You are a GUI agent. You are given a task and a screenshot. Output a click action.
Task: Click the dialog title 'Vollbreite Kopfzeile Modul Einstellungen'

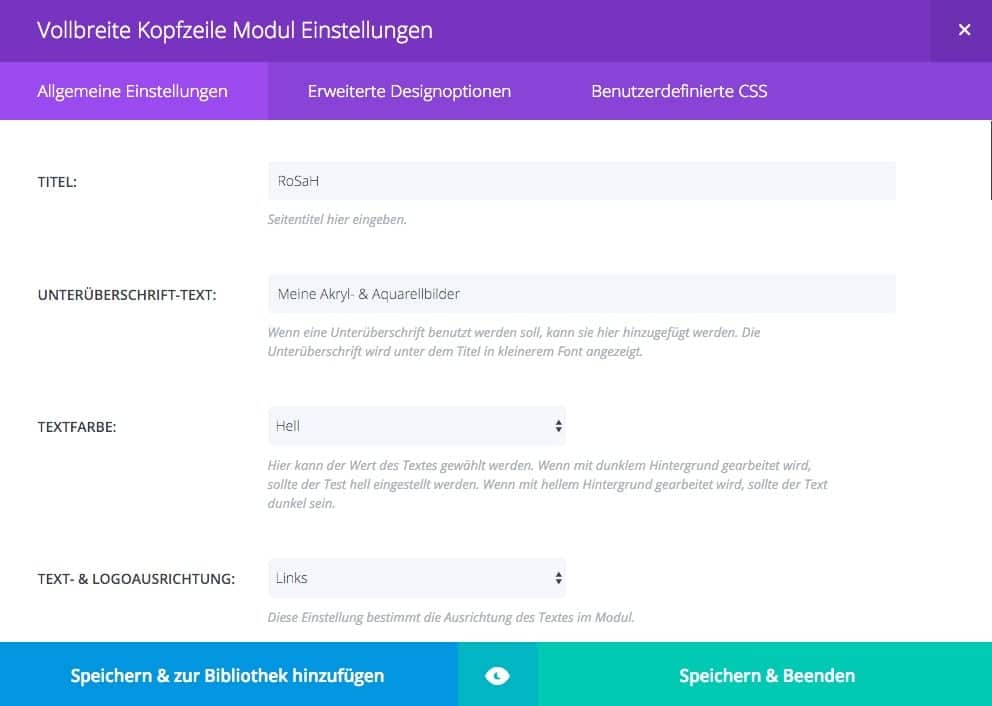point(235,30)
